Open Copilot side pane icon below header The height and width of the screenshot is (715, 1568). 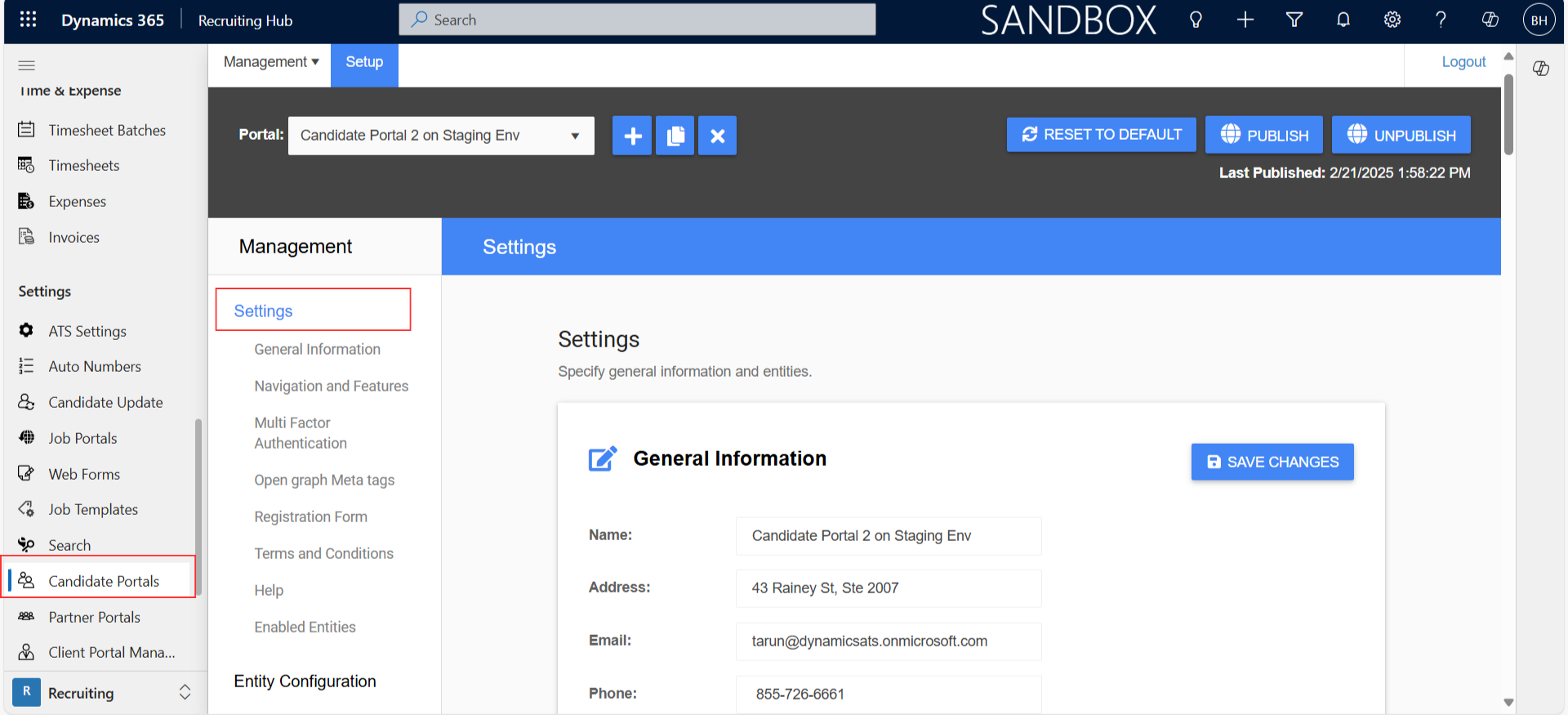[1541, 69]
